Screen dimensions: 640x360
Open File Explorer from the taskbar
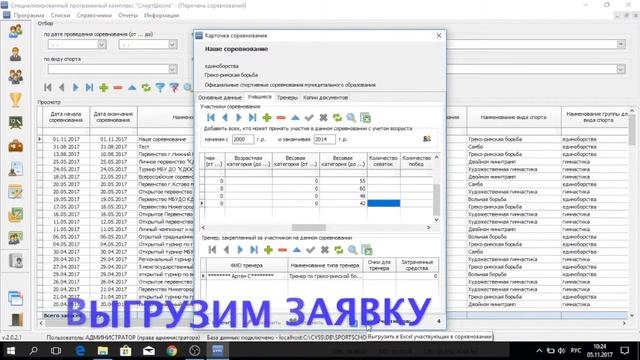(103, 351)
